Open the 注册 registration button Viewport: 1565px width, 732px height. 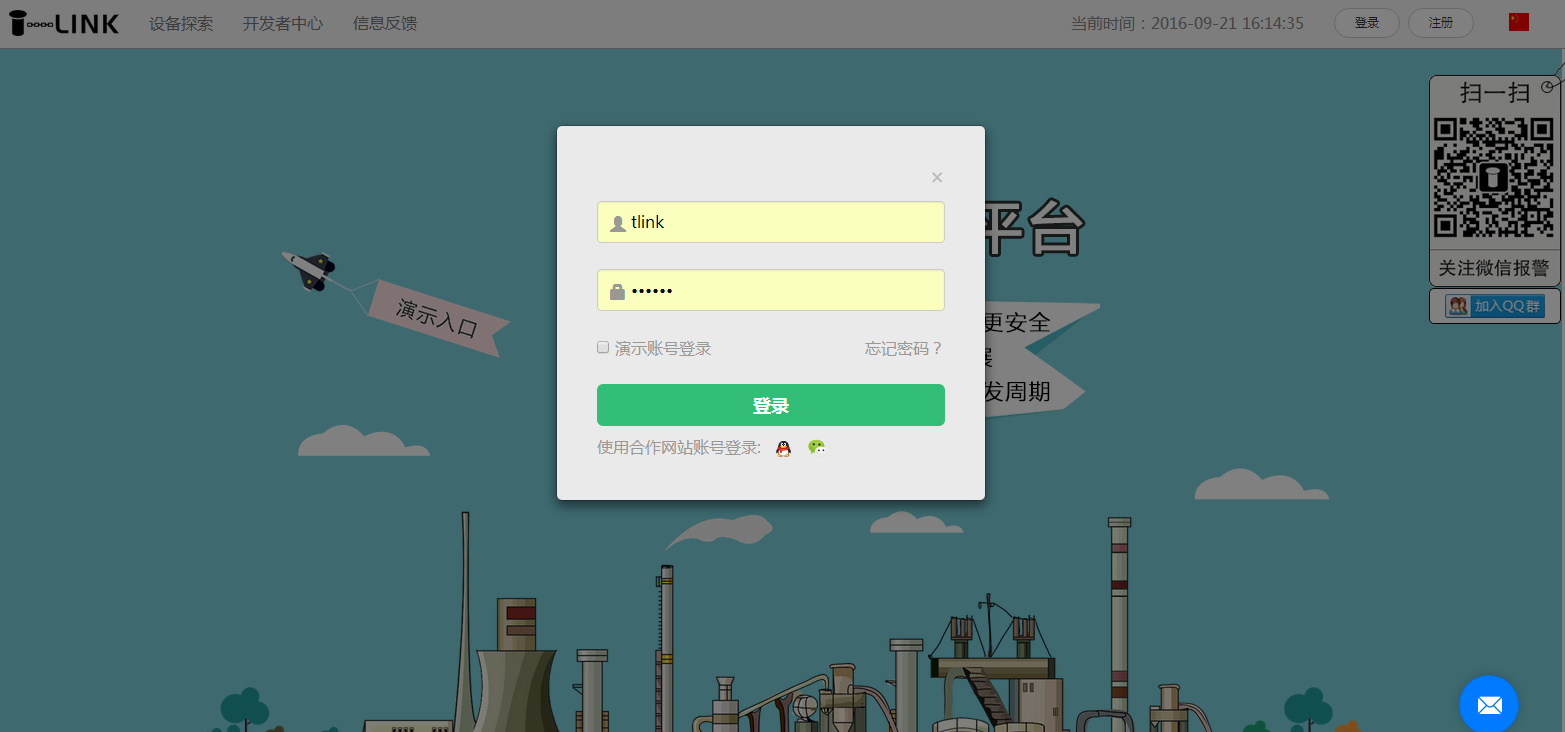pyautogui.click(x=1440, y=21)
